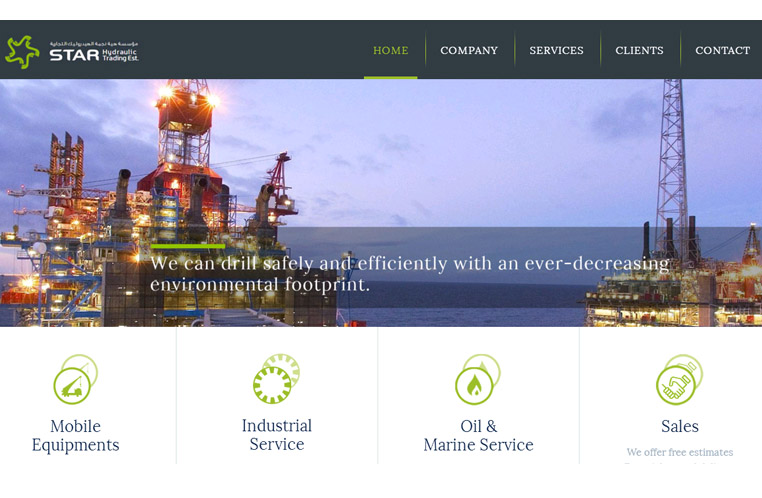Click the flame Oil & Marine icon

coord(478,379)
